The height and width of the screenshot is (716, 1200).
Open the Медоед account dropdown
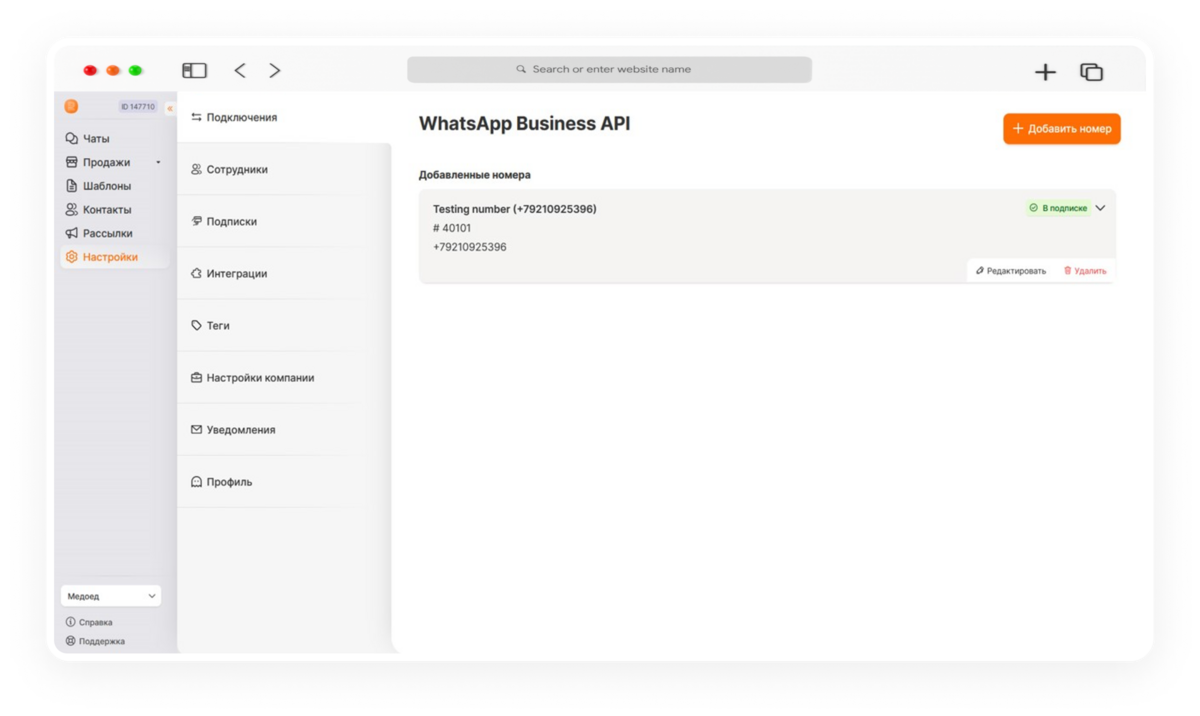(110, 596)
